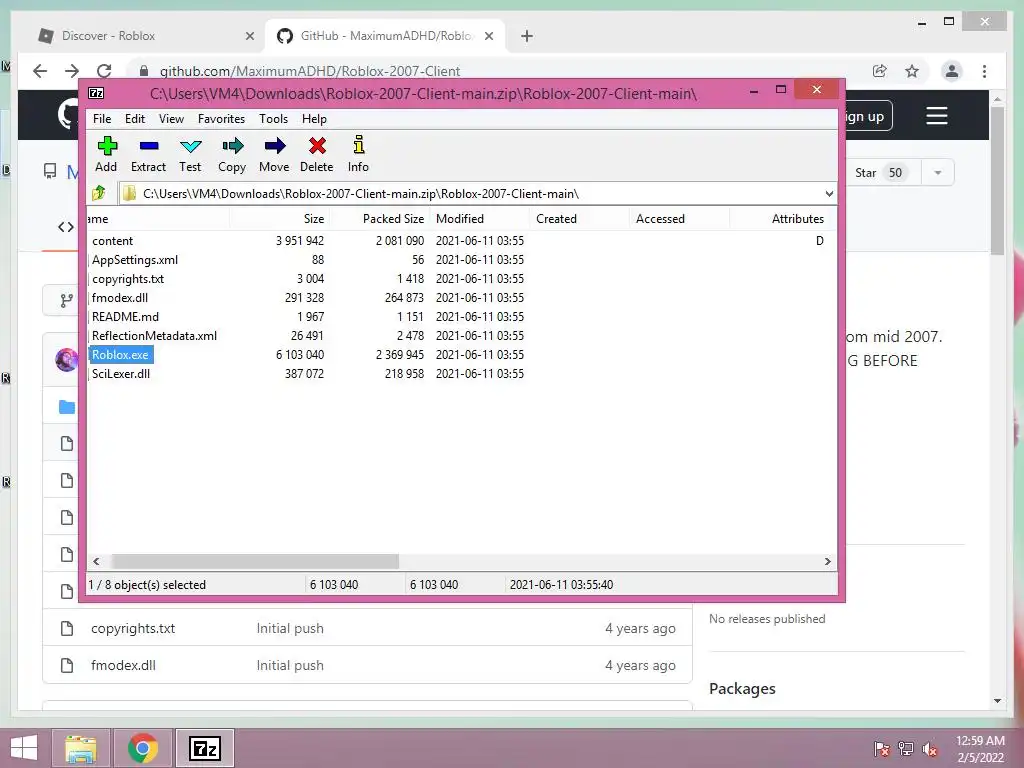Image resolution: width=1024 pixels, height=768 pixels.
Task: Select the highlighted Roblox.exe file
Action: pos(120,355)
